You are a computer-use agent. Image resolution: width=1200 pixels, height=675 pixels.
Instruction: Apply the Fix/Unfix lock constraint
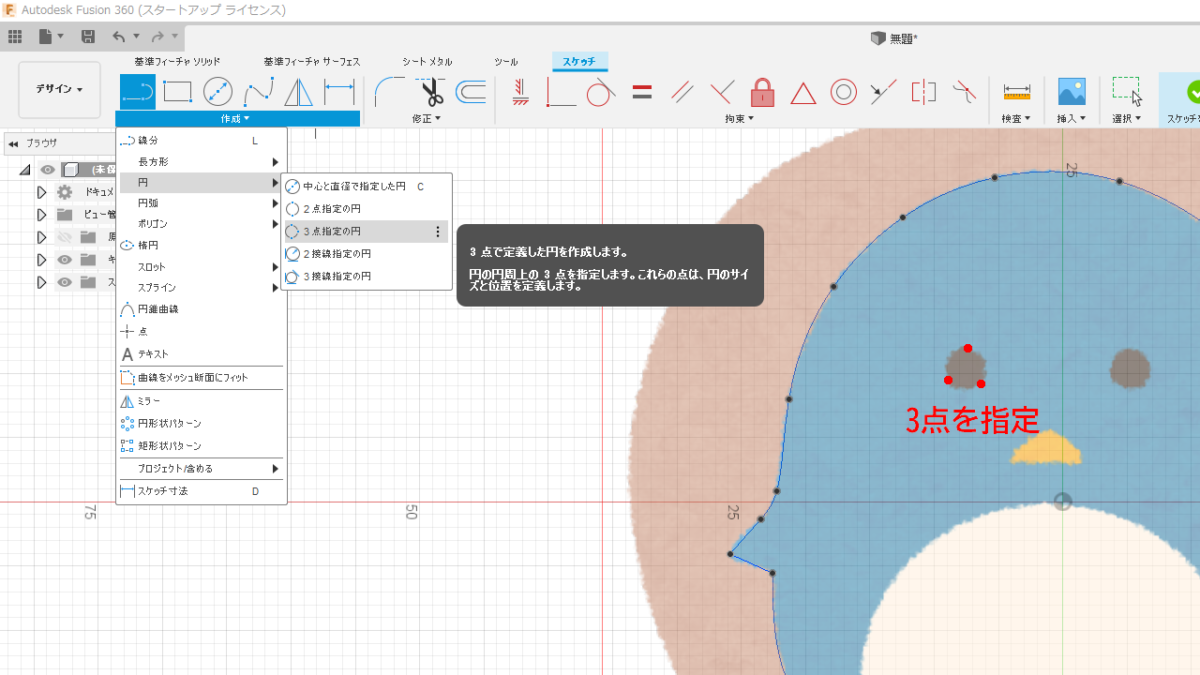[x=763, y=92]
